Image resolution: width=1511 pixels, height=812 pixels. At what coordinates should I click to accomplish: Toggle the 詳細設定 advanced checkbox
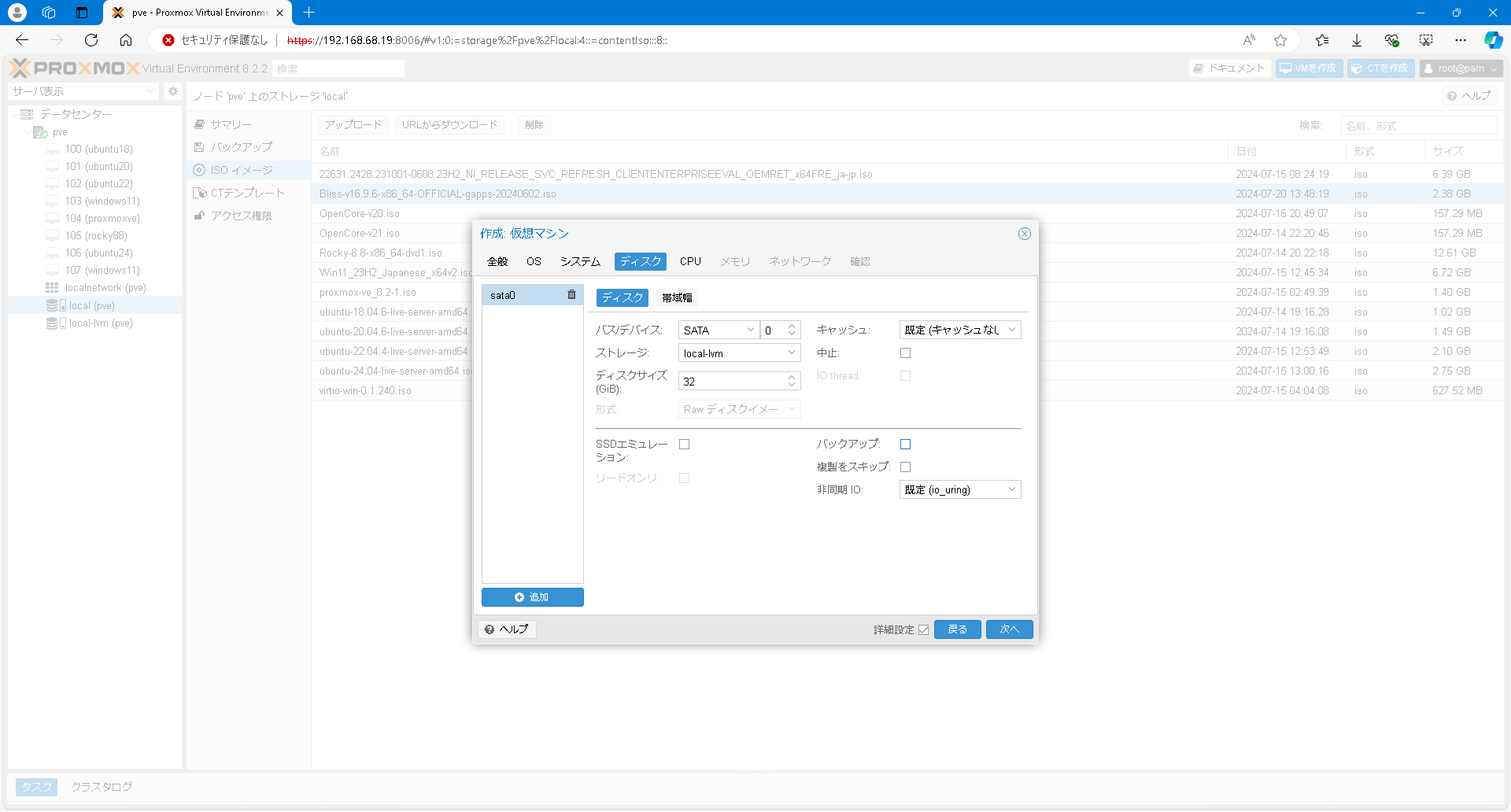click(x=923, y=629)
